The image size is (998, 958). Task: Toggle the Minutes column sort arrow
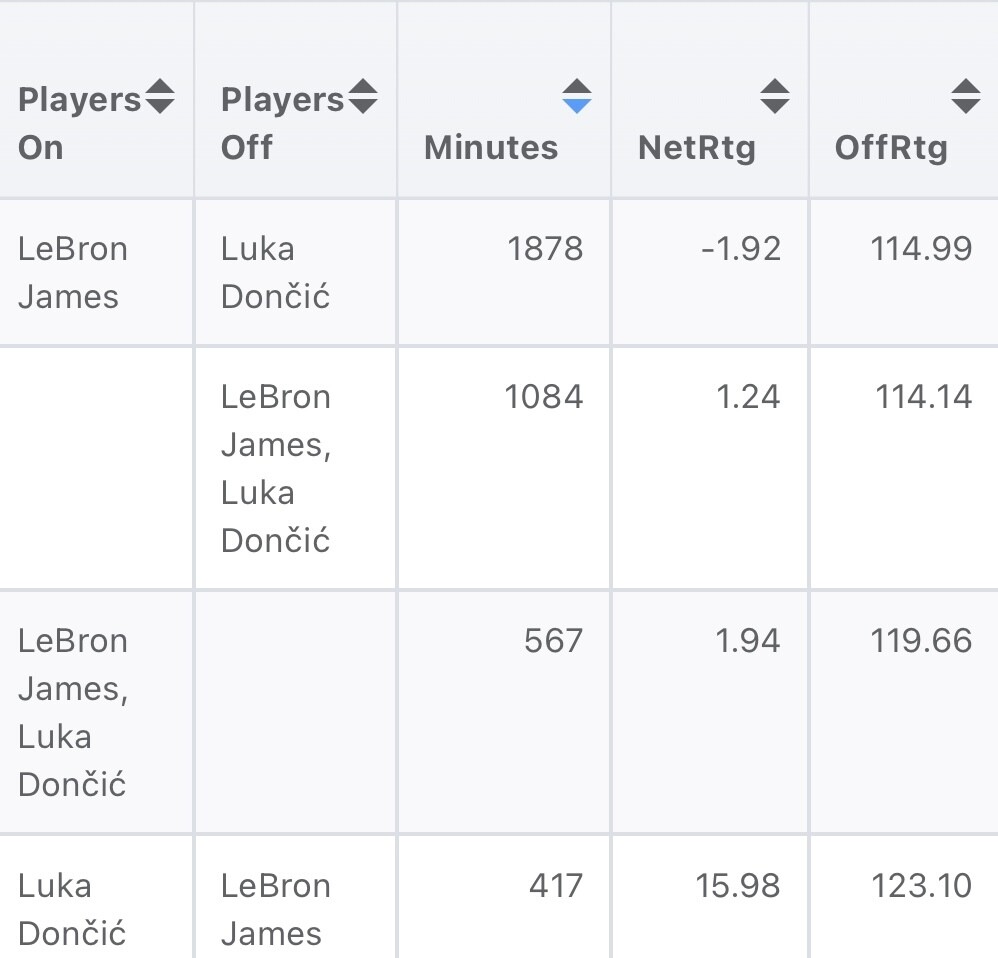(576, 96)
